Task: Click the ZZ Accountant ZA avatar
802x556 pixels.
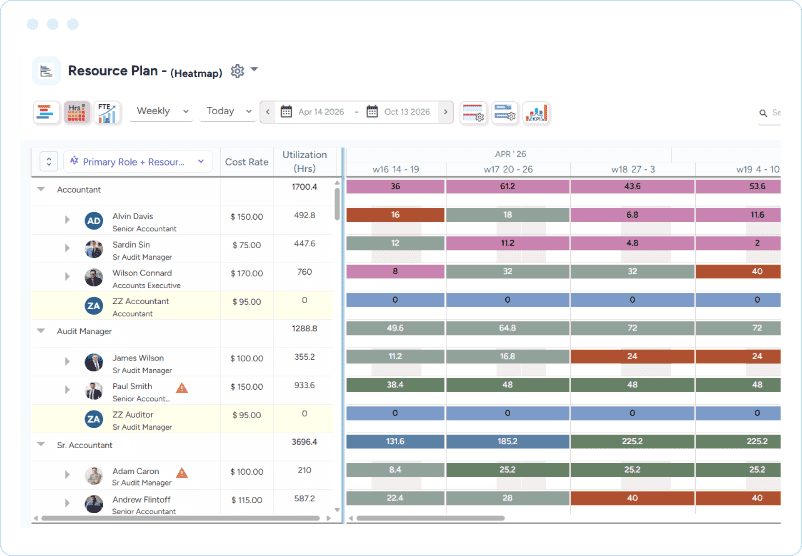Action: pos(94,306)
